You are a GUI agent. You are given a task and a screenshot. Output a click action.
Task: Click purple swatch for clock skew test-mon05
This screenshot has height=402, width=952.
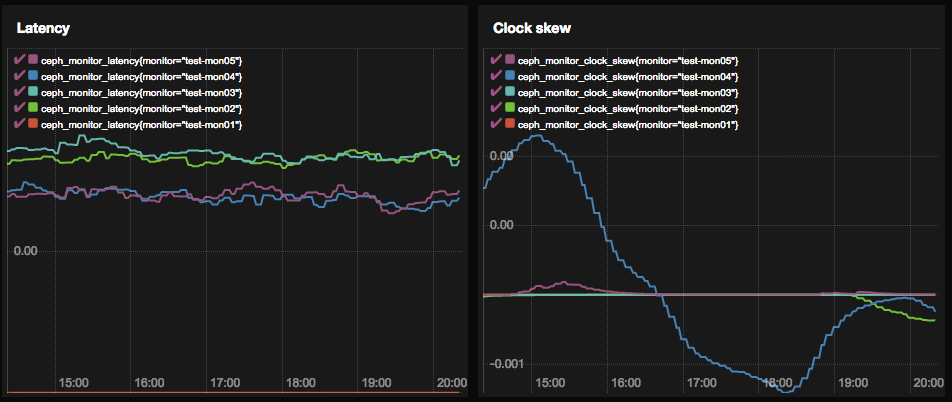(x=510, y=60)
